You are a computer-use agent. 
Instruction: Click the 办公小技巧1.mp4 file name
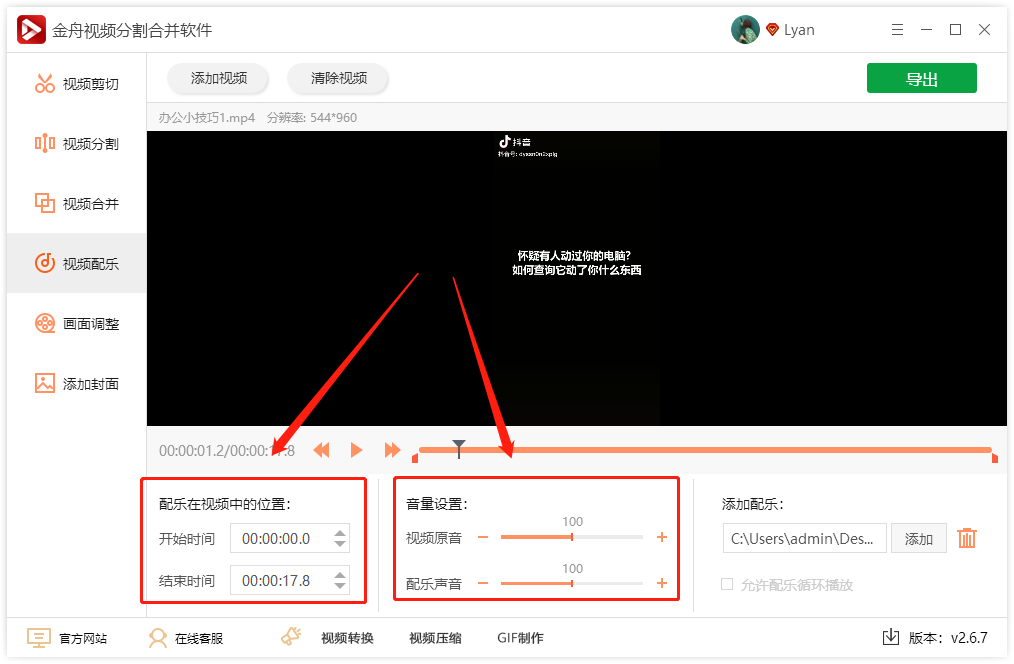207,118
